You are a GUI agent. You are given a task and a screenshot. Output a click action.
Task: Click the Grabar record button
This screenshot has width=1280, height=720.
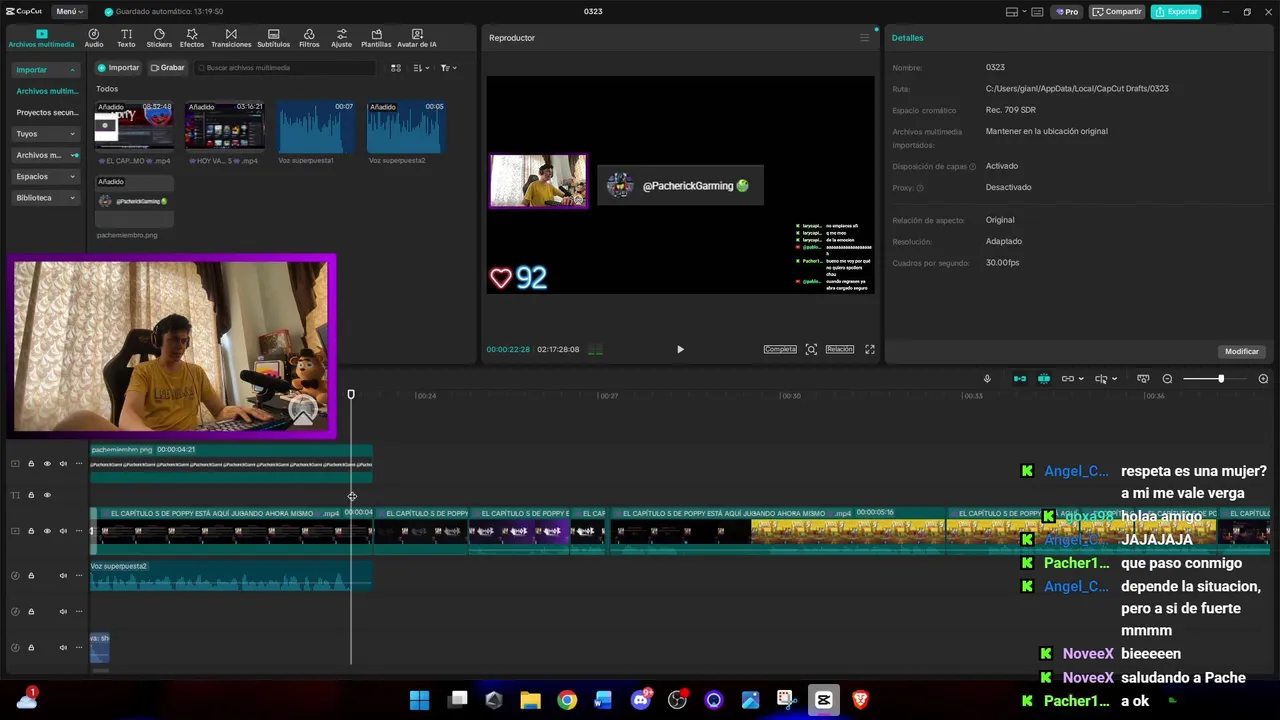[x=167, y=68]
